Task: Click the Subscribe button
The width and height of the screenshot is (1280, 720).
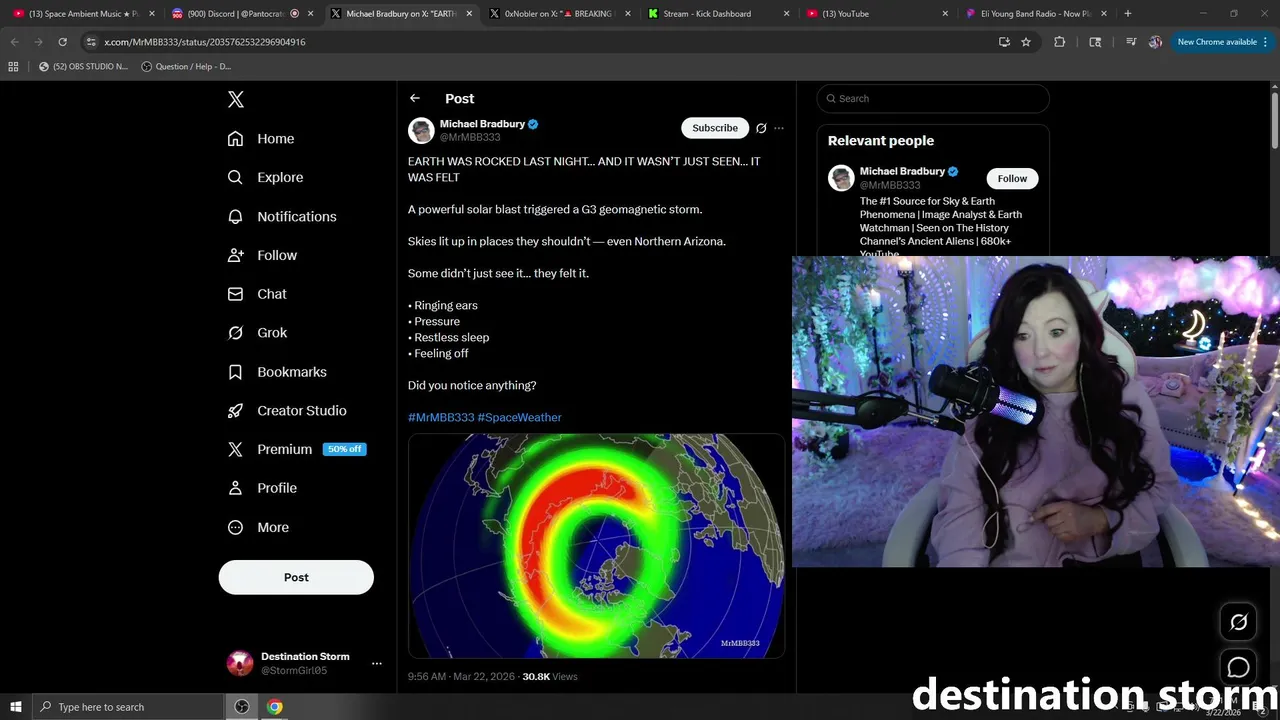Action: pyautogui.click(x=715, y=128)
